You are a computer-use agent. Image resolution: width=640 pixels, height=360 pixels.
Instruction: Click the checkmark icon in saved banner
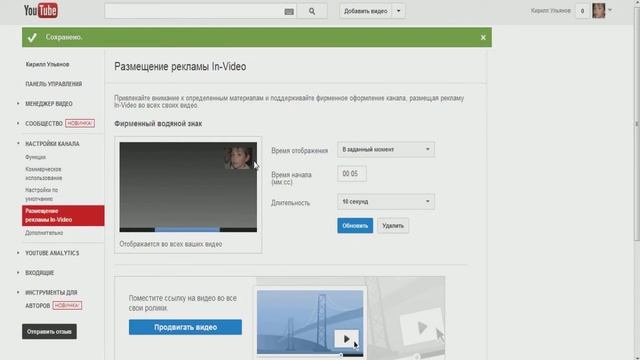(x=32, y=38)
